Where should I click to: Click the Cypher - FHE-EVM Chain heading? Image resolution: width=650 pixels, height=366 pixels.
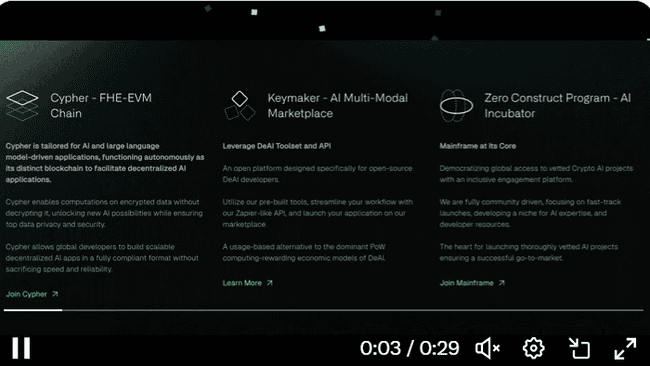101,105
